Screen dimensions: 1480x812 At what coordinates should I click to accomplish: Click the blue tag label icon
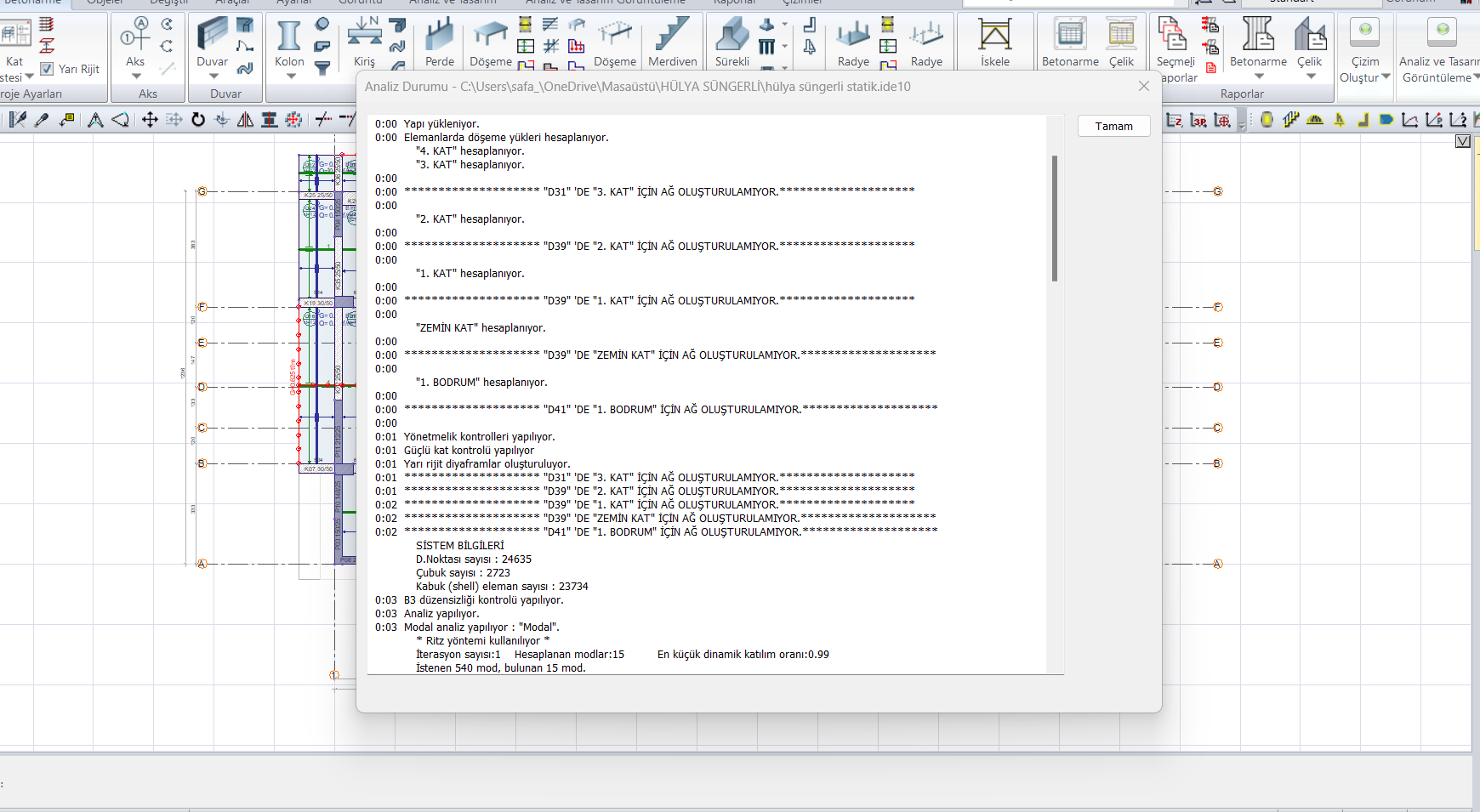coord(1386,120)
